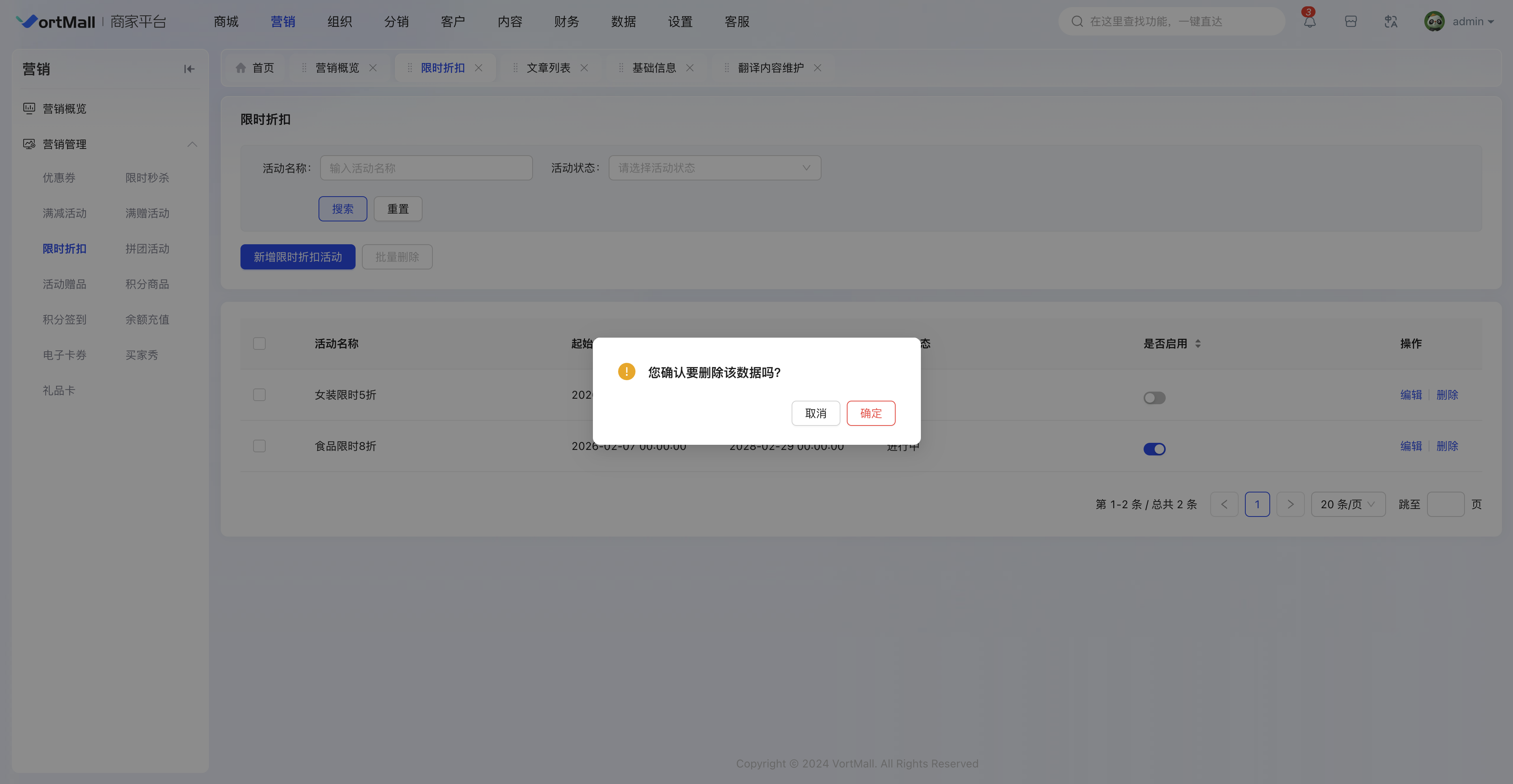The image size is (1513, 784).
Task: Check the select-all checkbox in the table header
Action: [x=259, y=344]
